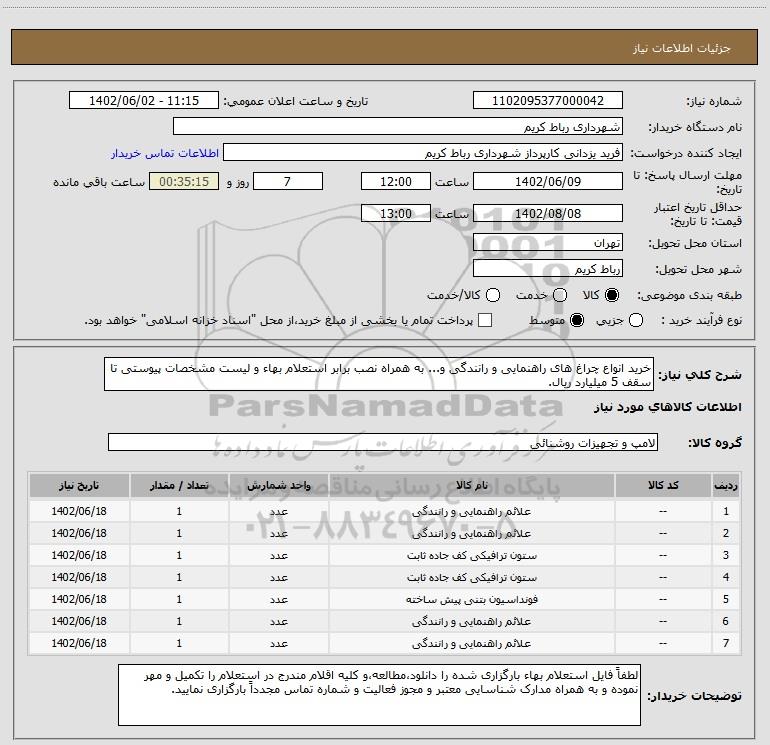Click the validity time field 13:00
Screen dimensions: 770x745
click(396, 213)
